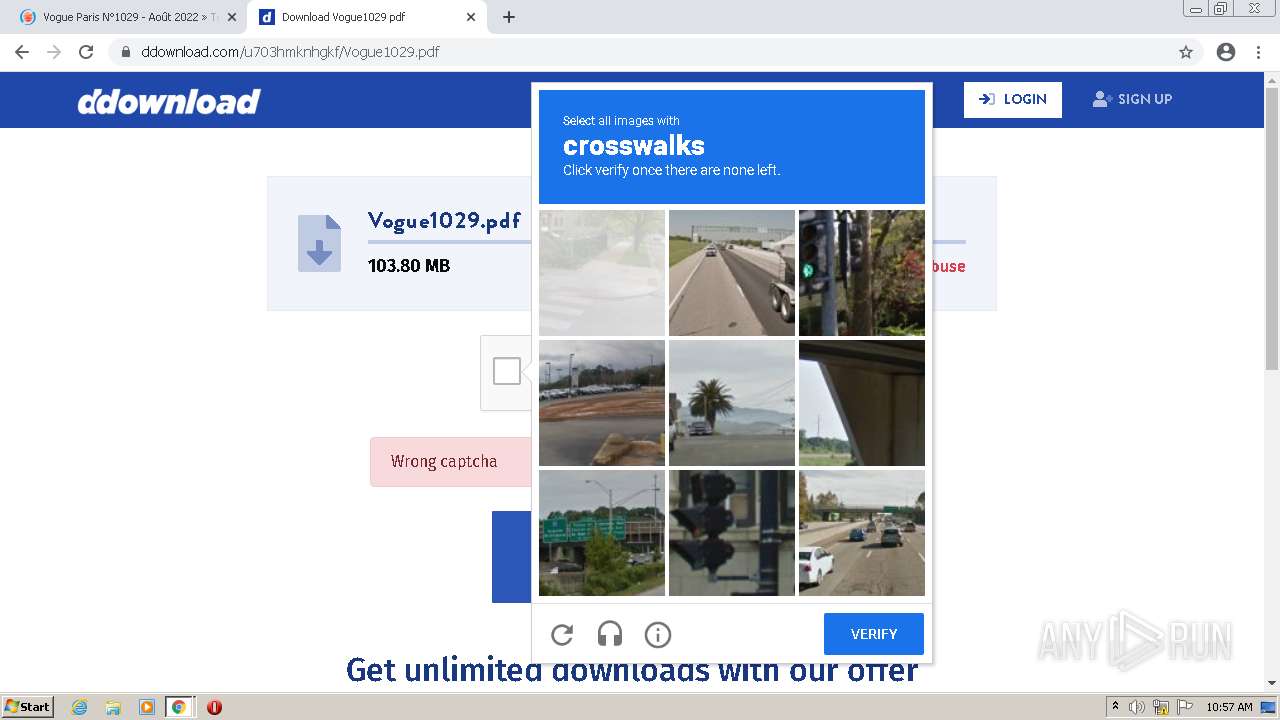
Task: Click the file download icon
Action: (x=319, y=243)
